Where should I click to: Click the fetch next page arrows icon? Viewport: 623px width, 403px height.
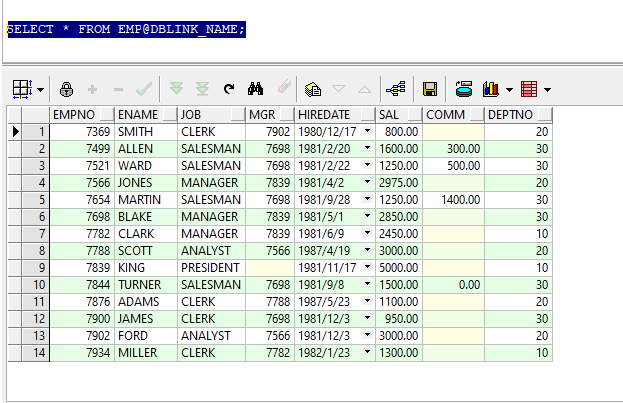[x=176, y=88]
